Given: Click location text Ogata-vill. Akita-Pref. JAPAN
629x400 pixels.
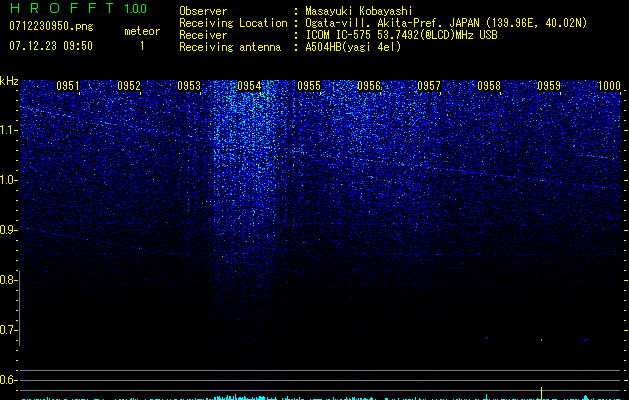Looking at the screenshot, I should tap(392, 23).
